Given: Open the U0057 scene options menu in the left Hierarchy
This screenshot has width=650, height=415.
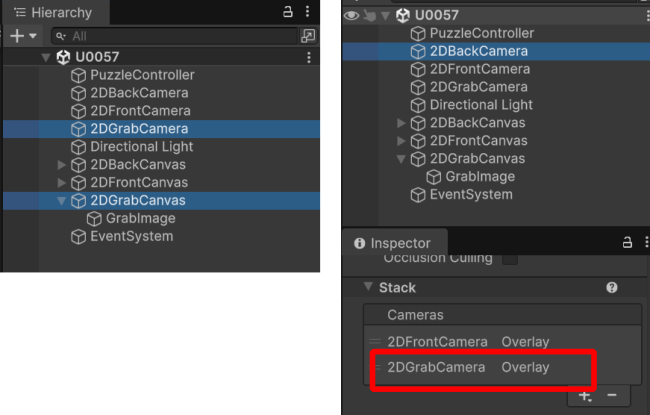Looking at the screenshot, I should point(308,58).
